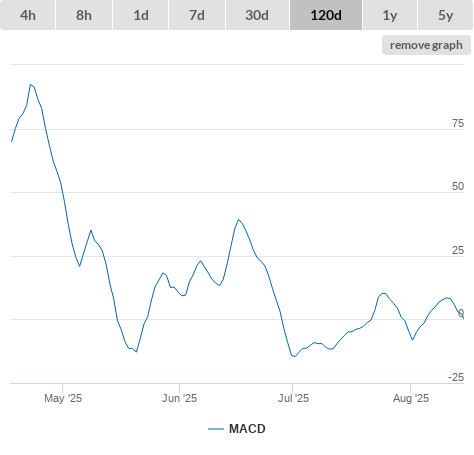Toggle the MACD legend label
The image size is (474, 455).
[x=247, y=429]
